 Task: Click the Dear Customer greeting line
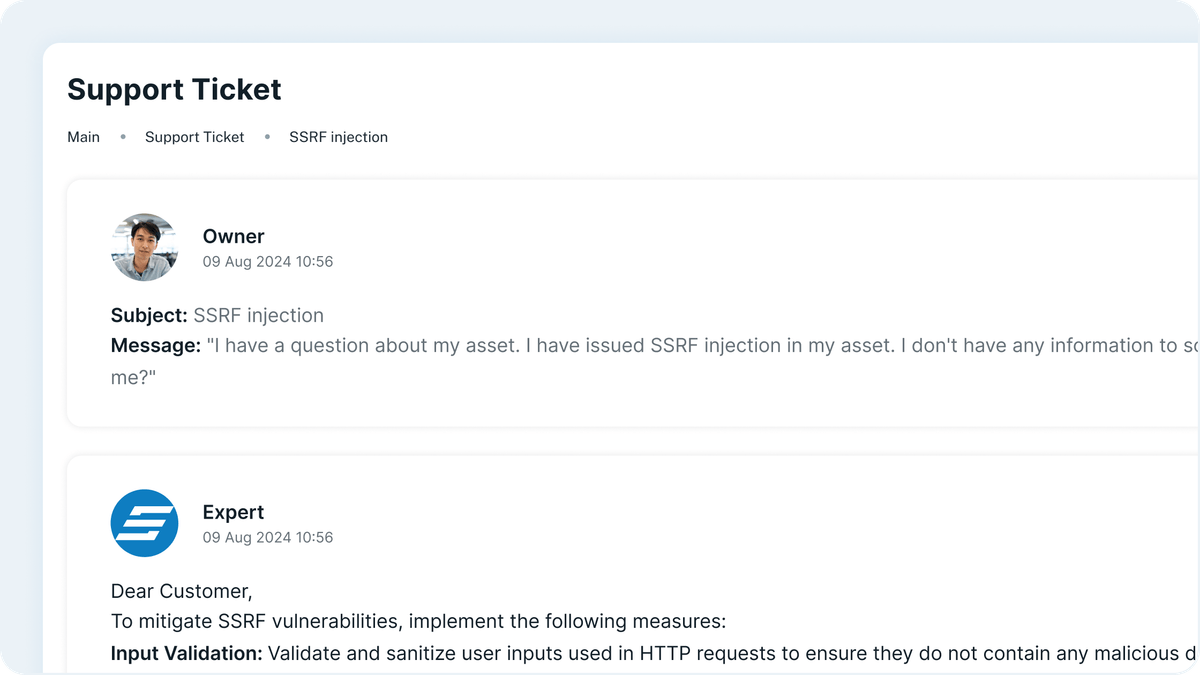181,592
